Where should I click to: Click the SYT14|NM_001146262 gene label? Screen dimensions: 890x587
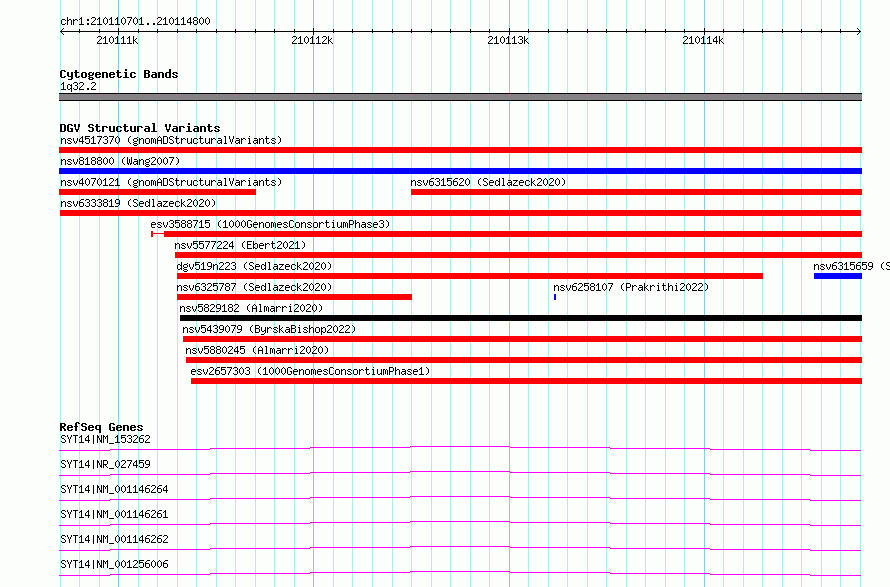(x=114, y=539)
